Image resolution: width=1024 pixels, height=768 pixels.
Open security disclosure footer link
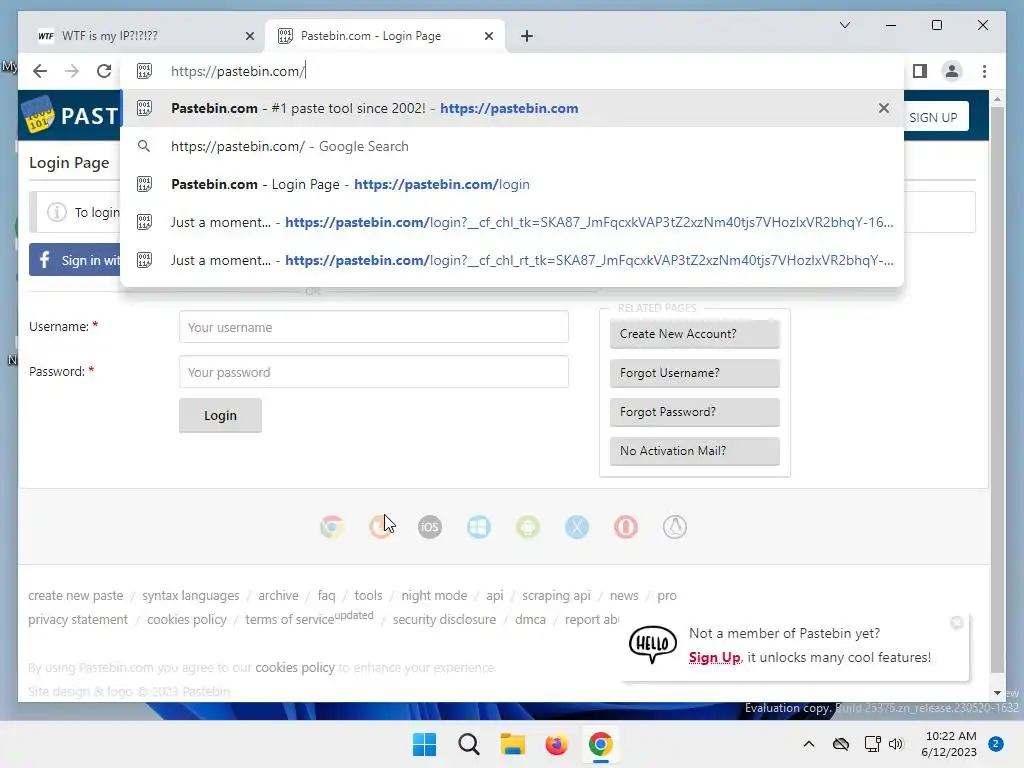pos(444,619)
